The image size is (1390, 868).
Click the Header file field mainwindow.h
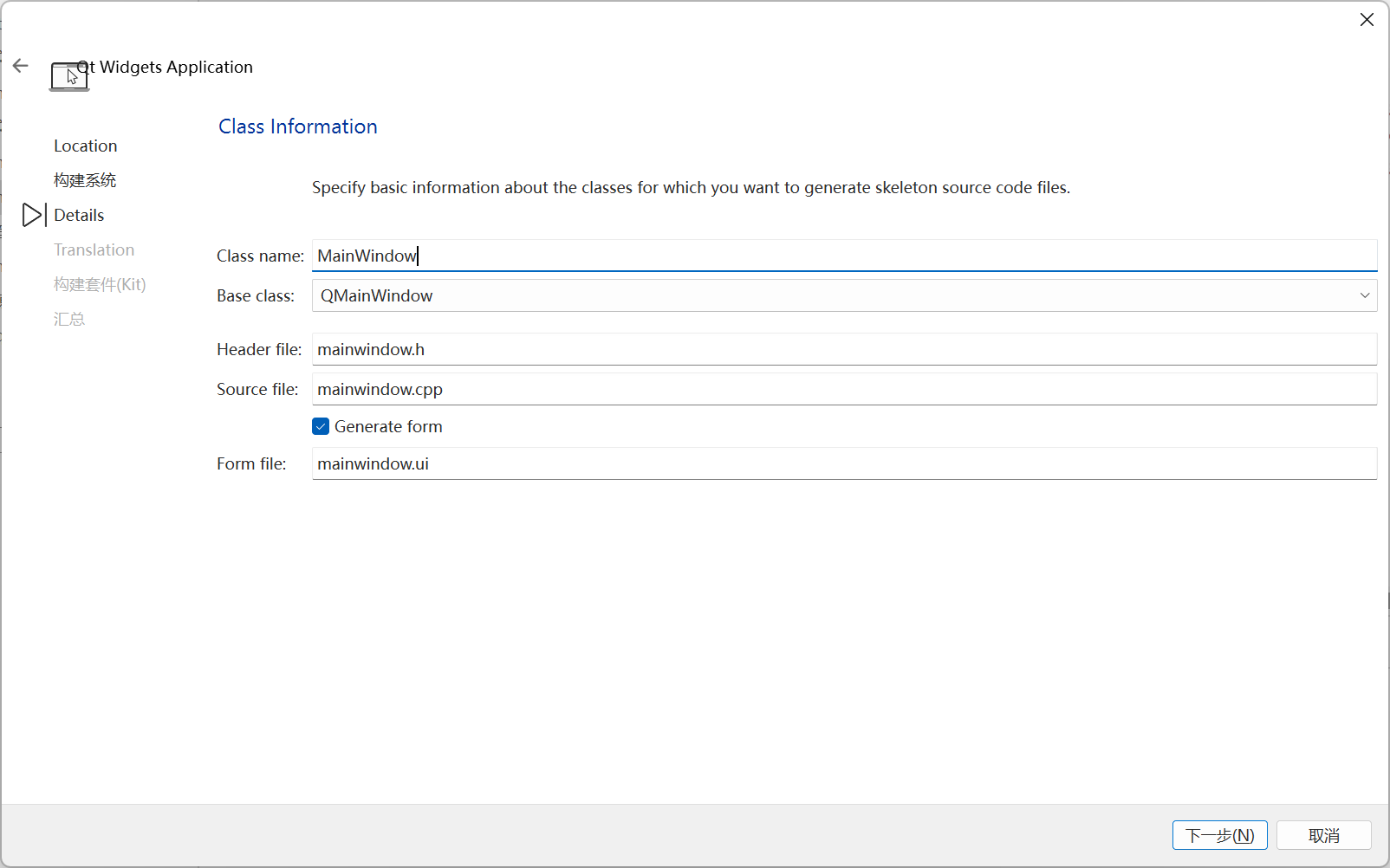point(844,349)
